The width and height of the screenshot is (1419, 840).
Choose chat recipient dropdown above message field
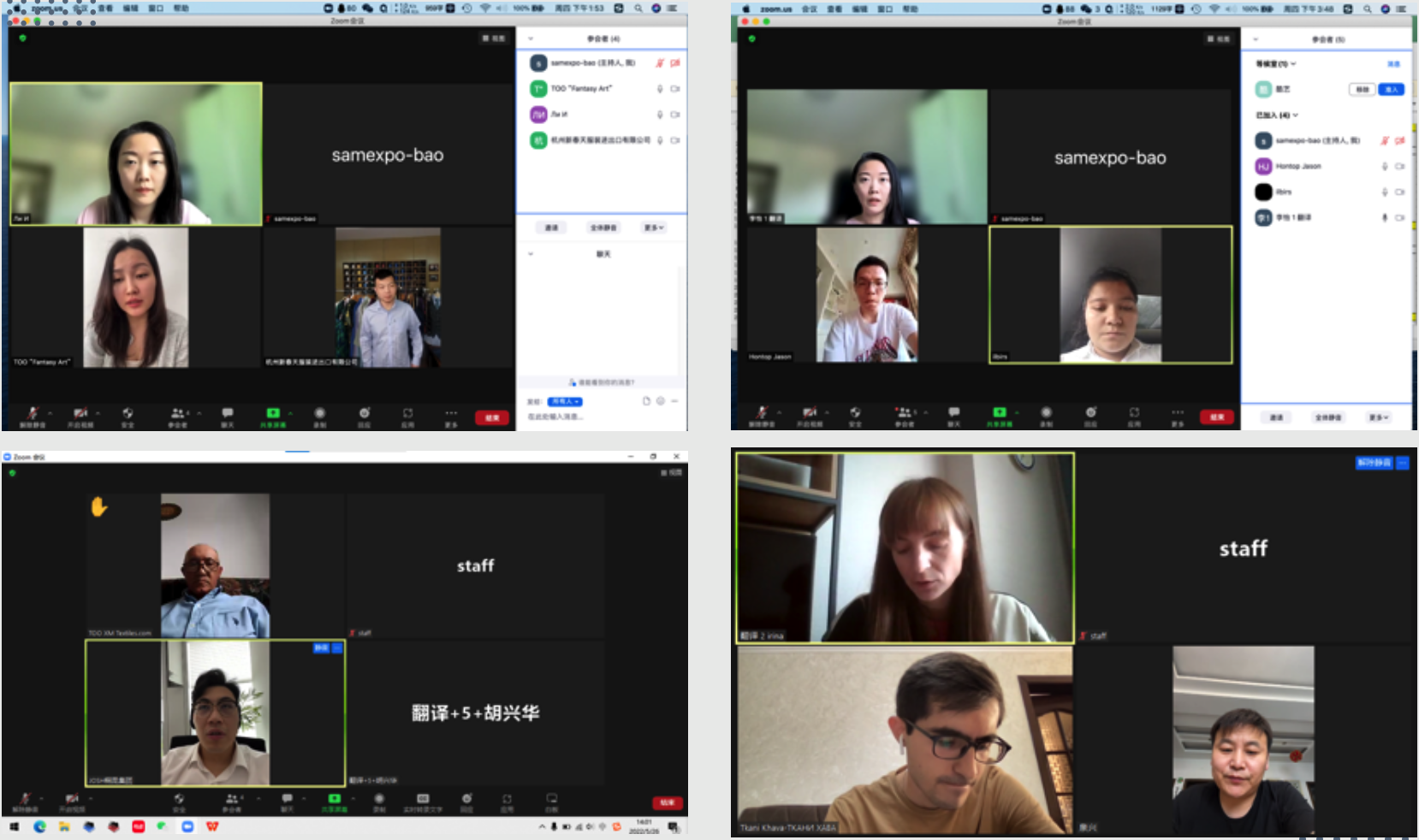click(x=565, y=401)
